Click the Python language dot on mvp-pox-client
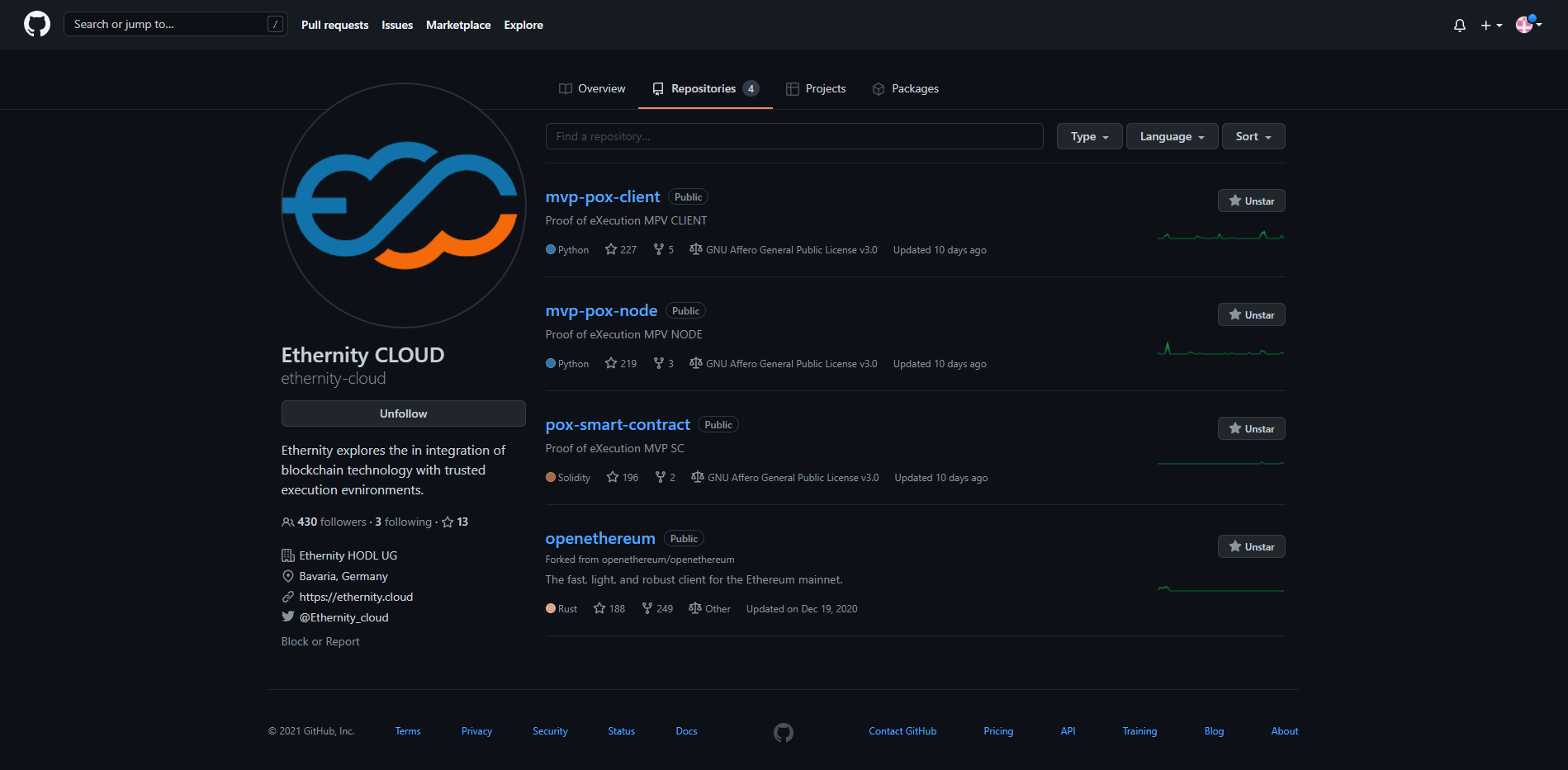1568x770 pixels. coord(551,249)
